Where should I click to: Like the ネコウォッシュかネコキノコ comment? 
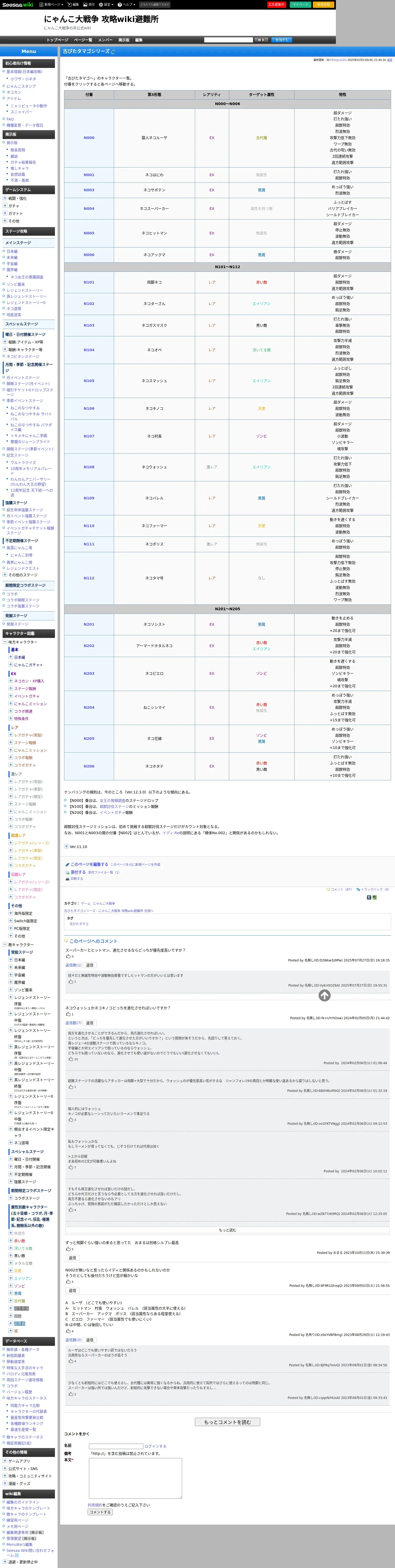[x=68, y=1014]
